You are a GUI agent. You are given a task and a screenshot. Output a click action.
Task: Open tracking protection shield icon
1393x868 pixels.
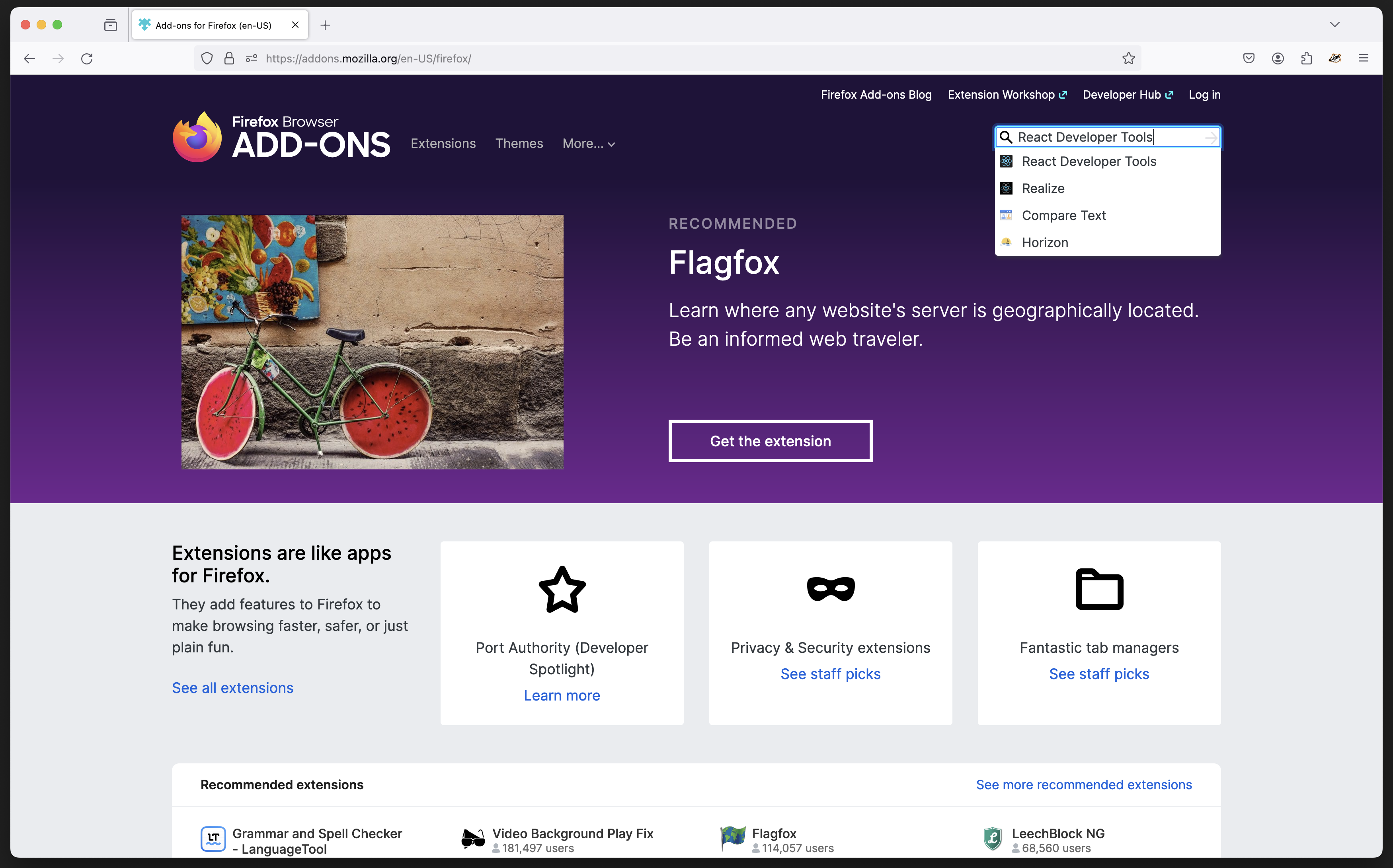click(x=207, y=58)
